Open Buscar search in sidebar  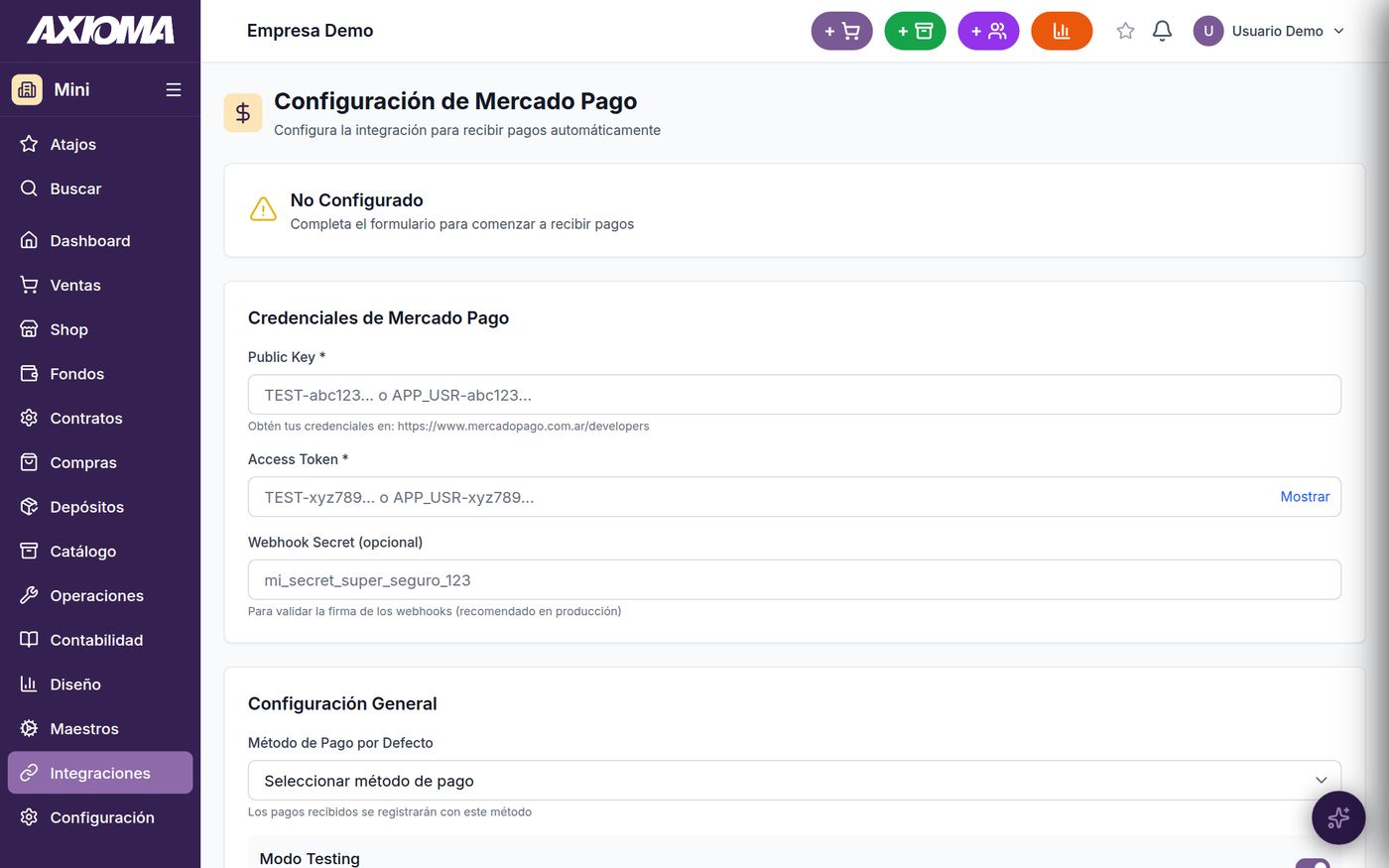[100, 188]
